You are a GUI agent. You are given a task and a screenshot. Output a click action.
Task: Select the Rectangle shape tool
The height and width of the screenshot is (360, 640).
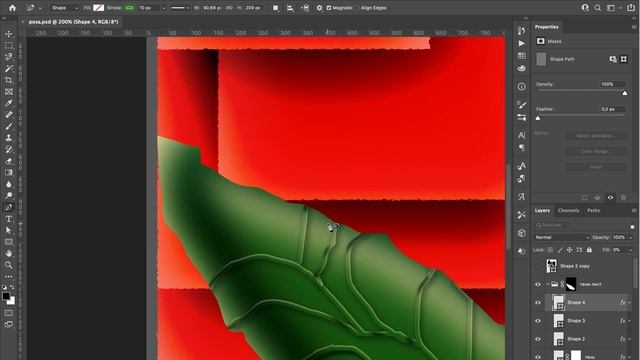pos(9,242)
